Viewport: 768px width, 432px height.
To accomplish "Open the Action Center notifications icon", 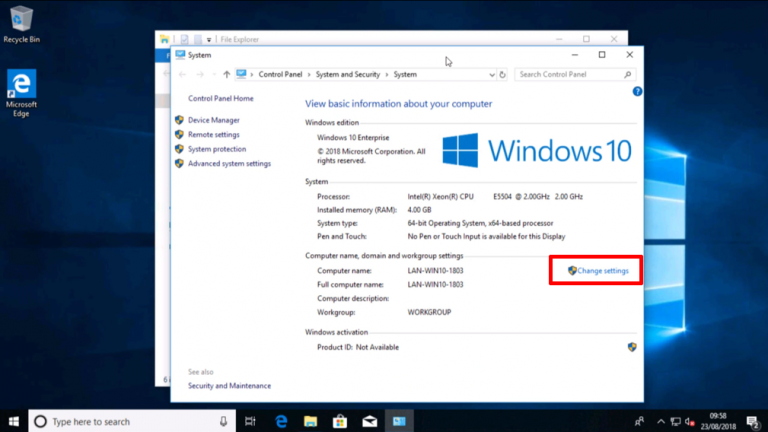I will 753,421.
